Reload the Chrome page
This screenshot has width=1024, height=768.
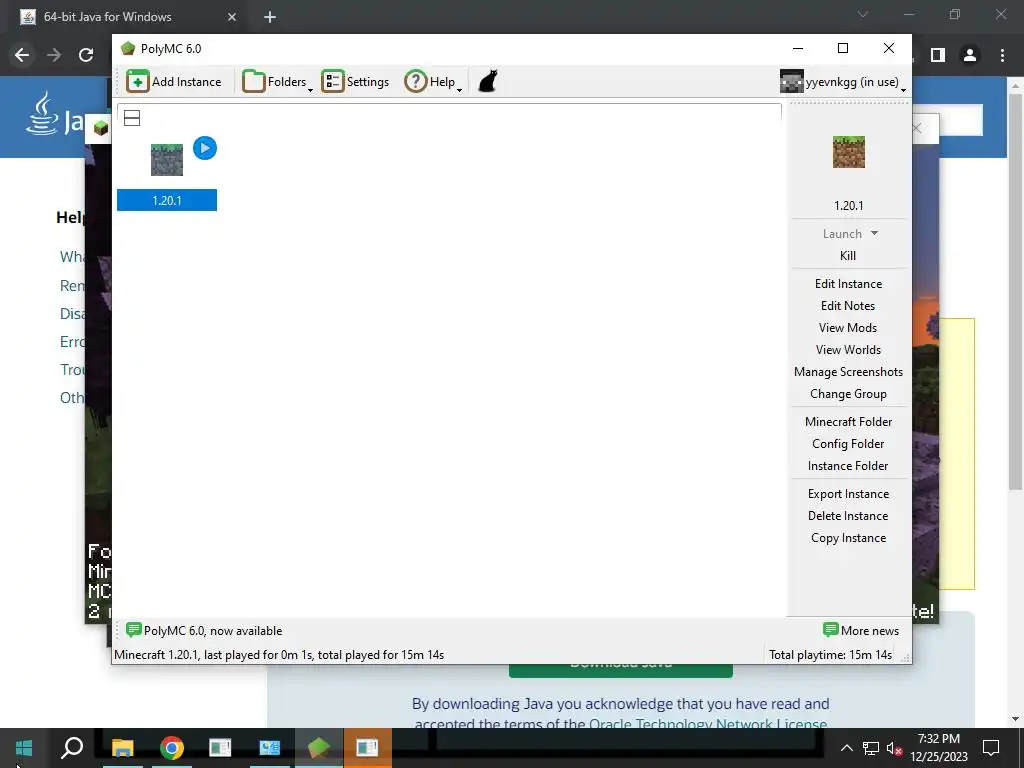pyautogui.click(x=86, y=56)
